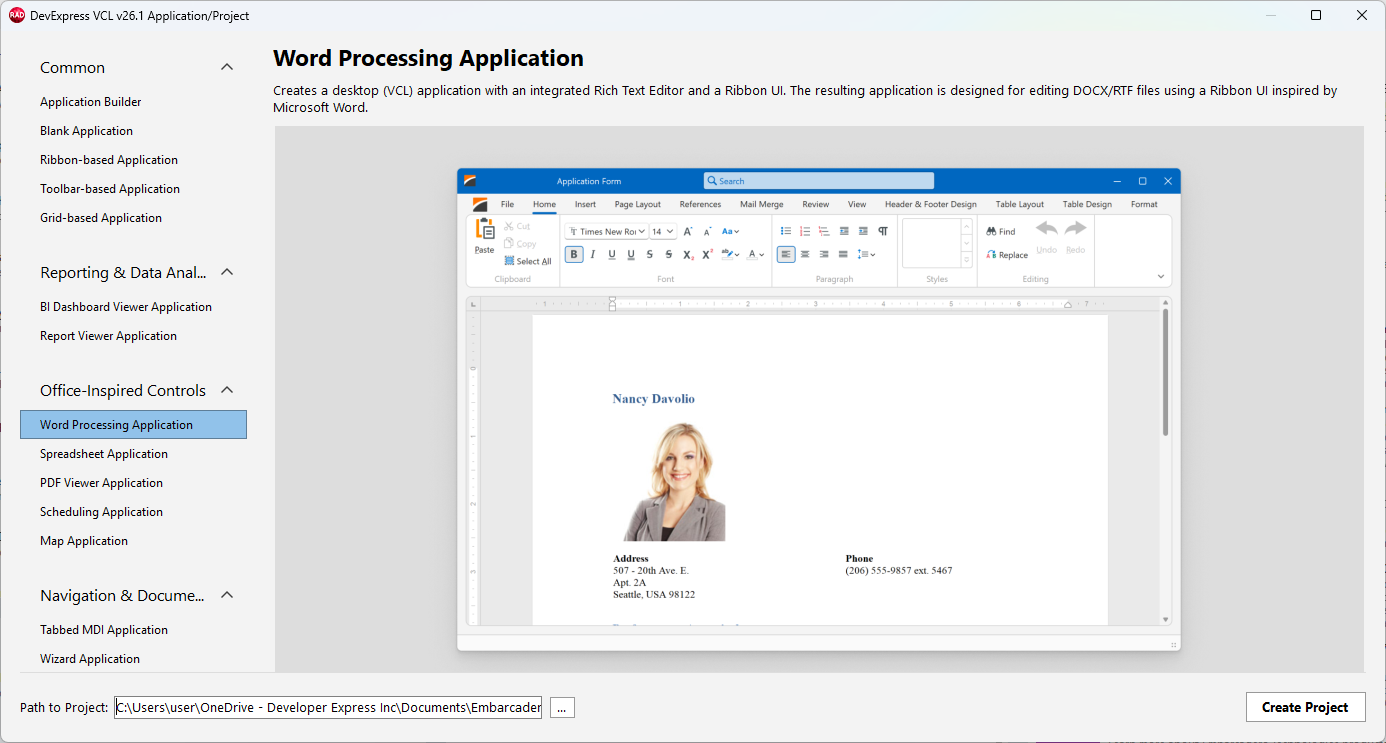Image resolution: width=1386 pixels, height=743 pixels.
Task: Click the Path to Project field
Action: pyautogui.click(x=328, y=707)
